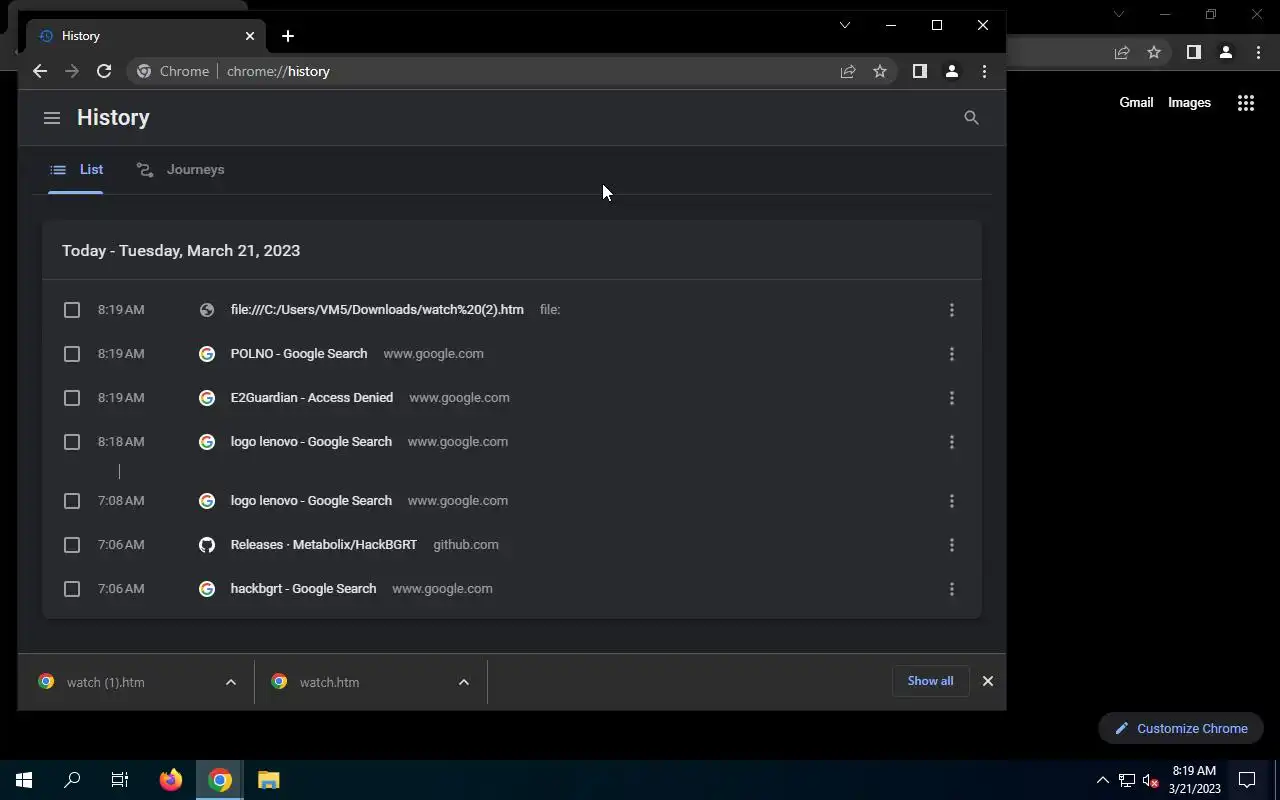Select checkbox for Releases Metabolix/HackBGRT entry
1280x800 pixels.
72,545
